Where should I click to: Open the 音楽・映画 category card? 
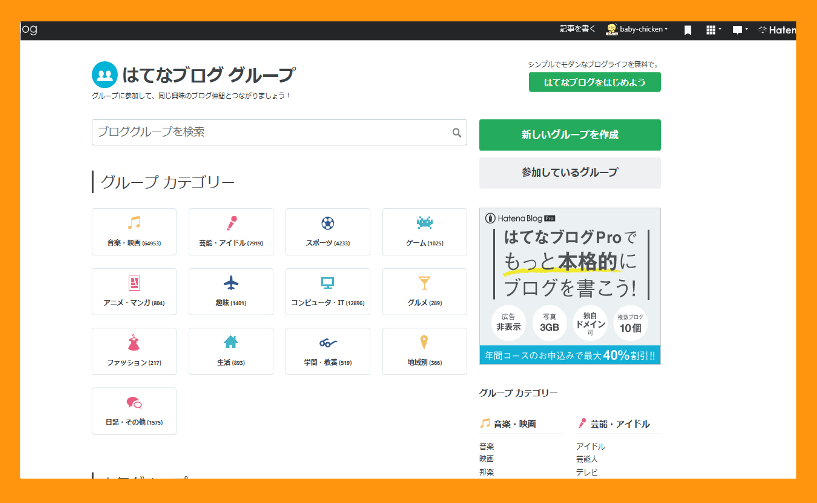[134, 231]
